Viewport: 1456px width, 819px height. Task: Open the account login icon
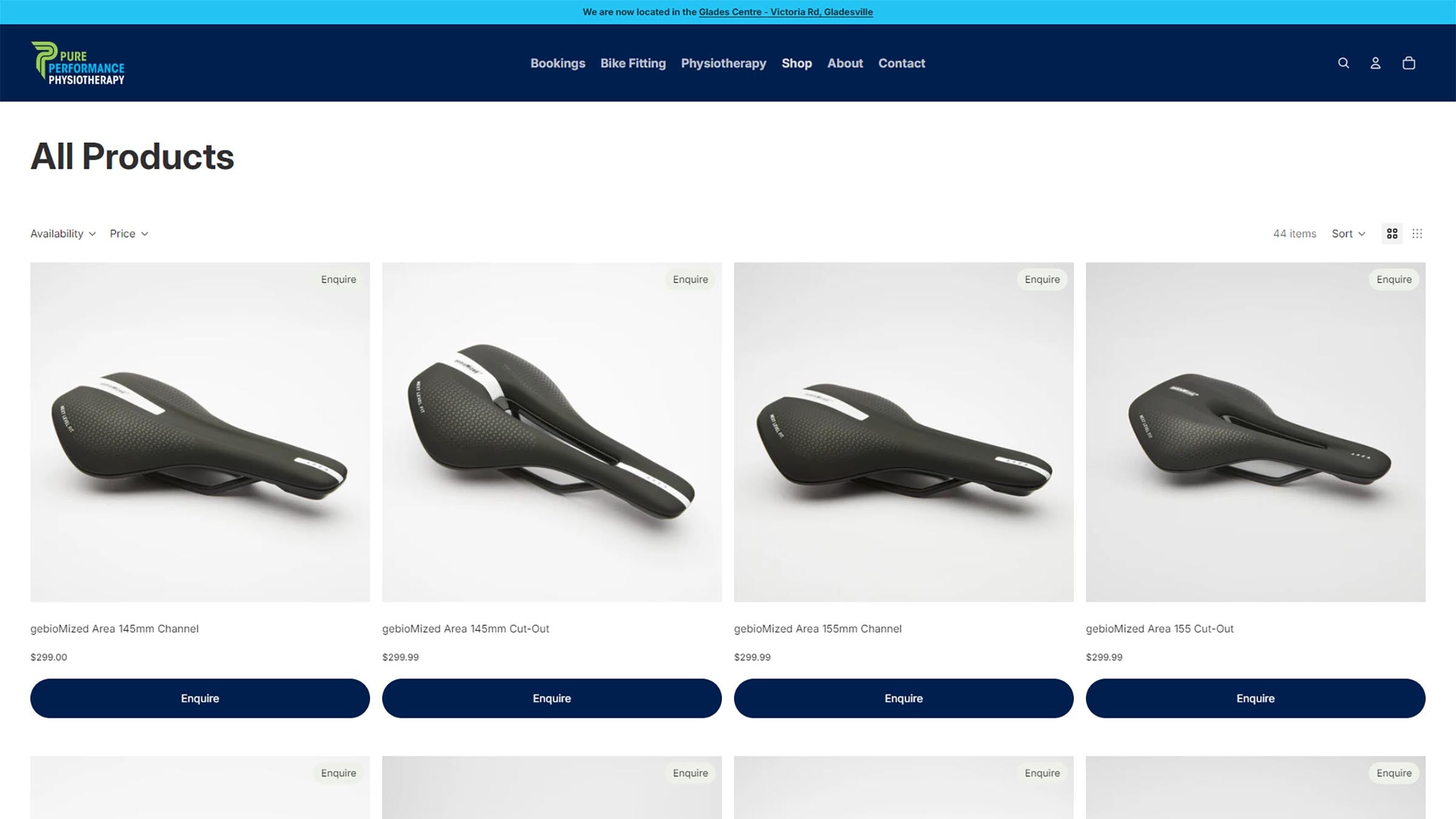[x=1375, y=63]
